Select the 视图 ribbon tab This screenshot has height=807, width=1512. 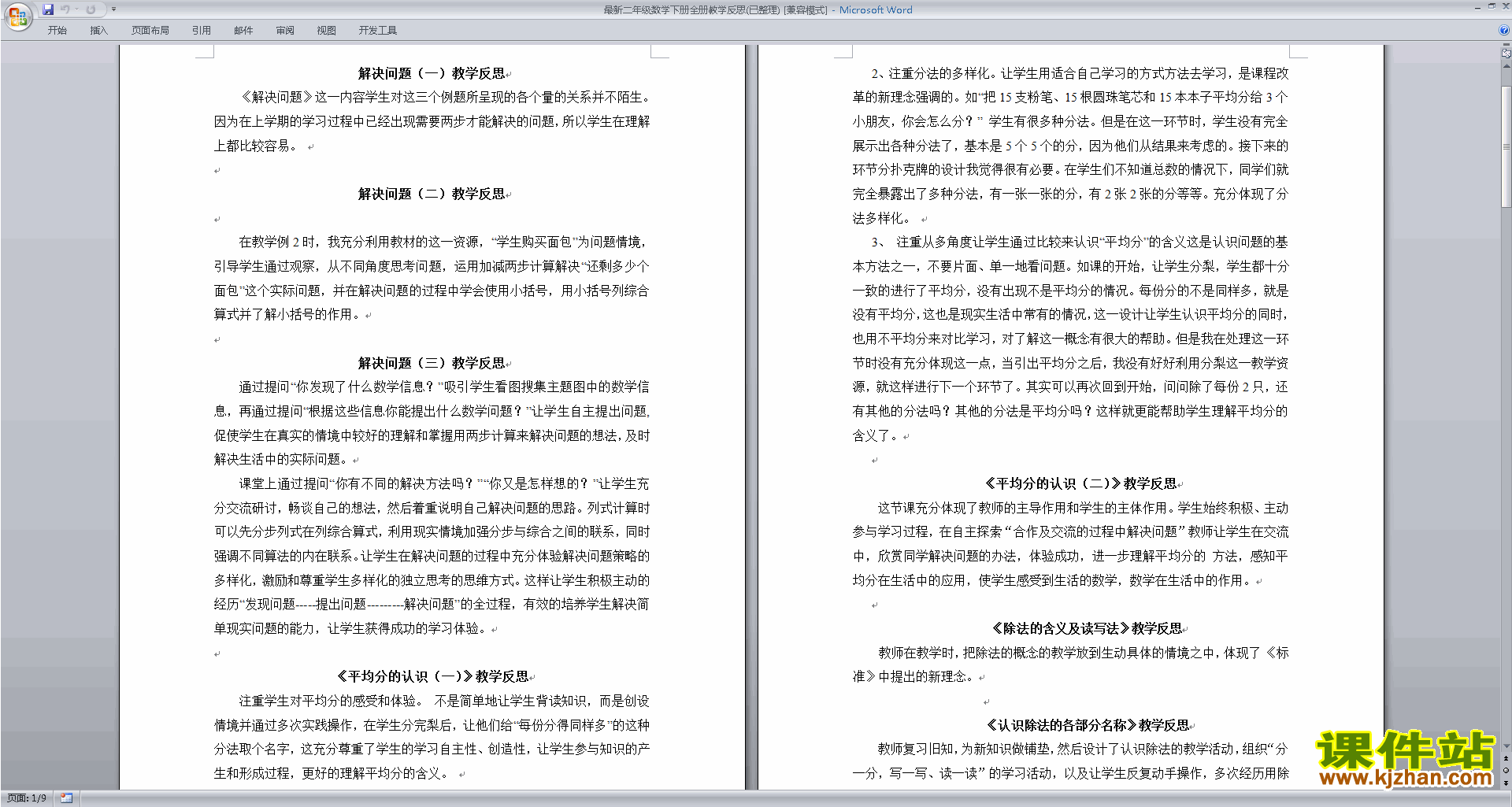point(326,30)
